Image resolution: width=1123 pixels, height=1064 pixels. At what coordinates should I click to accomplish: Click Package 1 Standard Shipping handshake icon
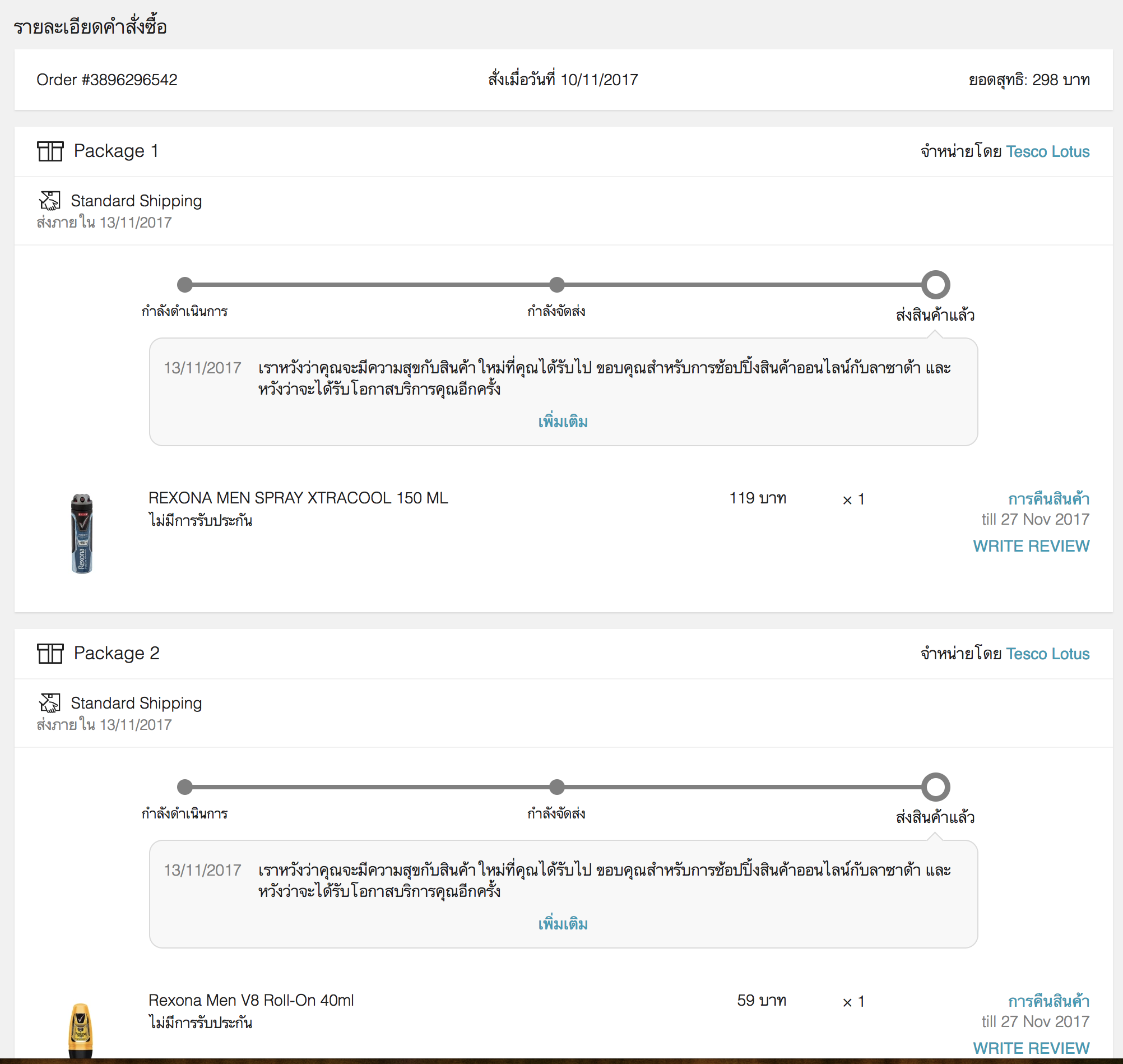tap(50, 201)
